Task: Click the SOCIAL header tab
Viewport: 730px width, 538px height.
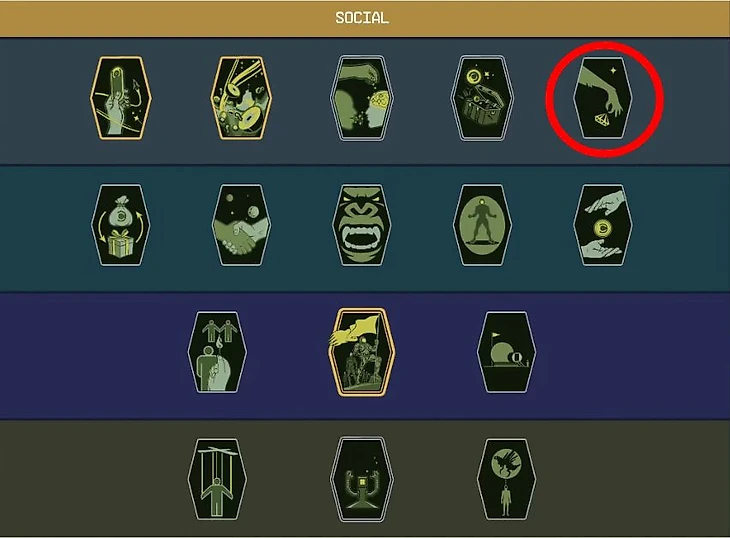Action: tap(362, 18)
